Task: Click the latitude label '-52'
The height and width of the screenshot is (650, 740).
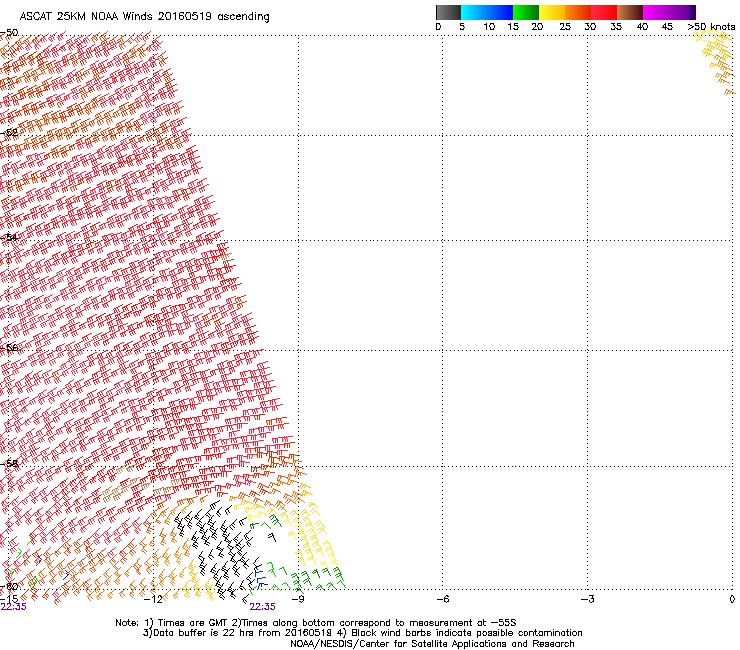Action: point(9,133)
